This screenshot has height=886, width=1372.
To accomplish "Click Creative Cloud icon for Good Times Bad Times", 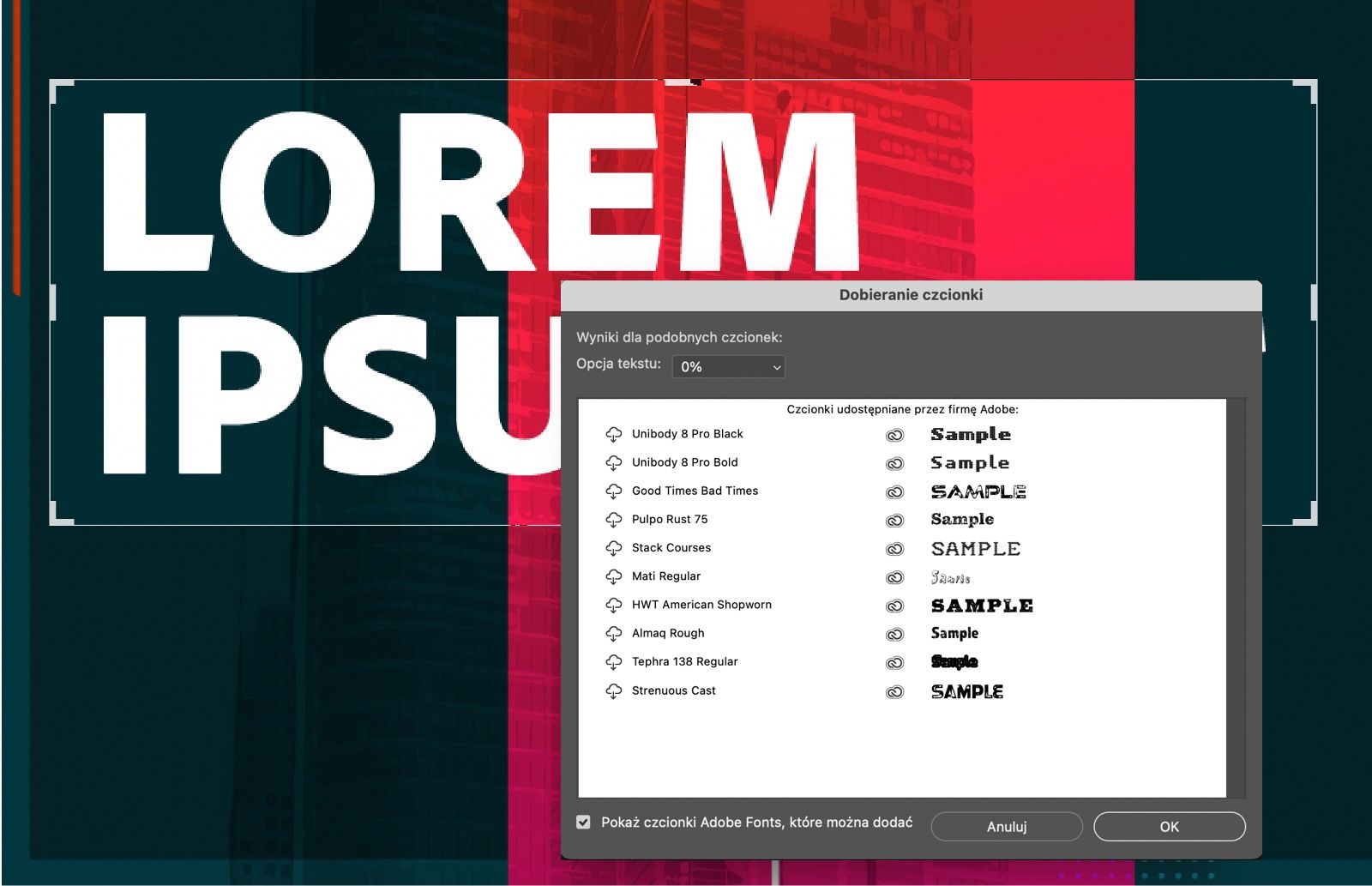I will click(894, 492).
